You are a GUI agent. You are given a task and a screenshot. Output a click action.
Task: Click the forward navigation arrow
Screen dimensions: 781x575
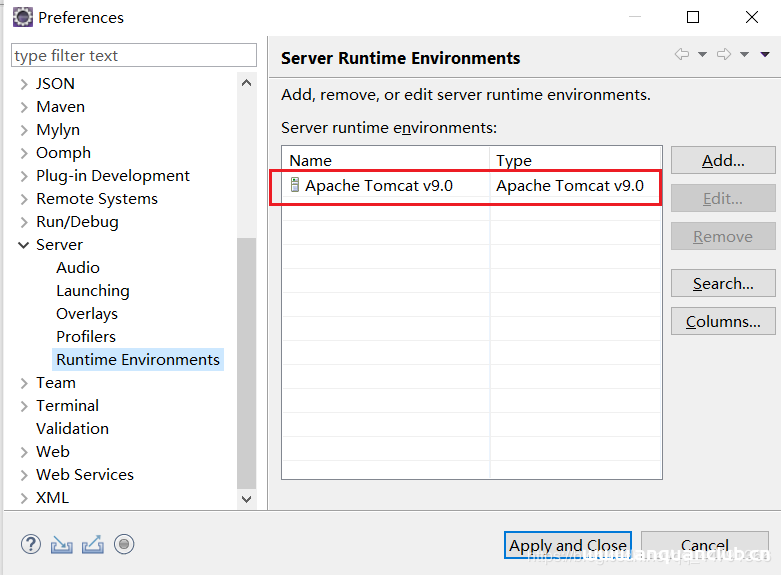coord(724,55)
